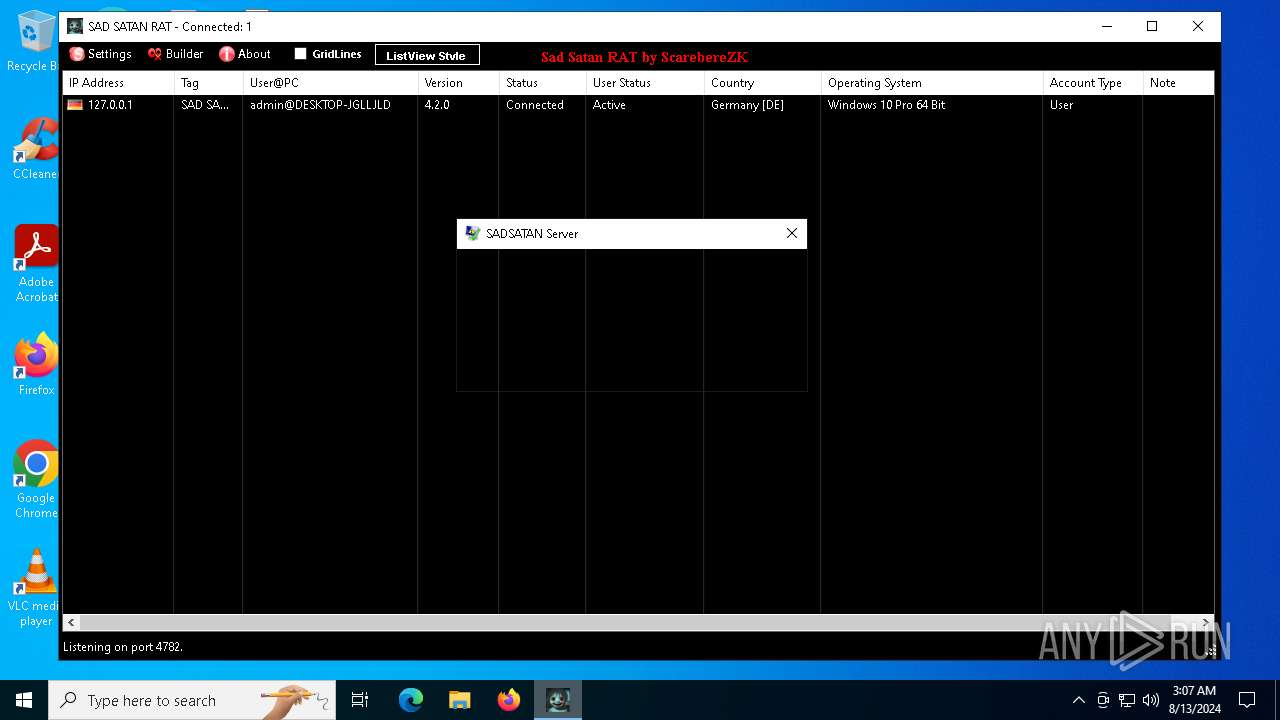Click the Germany [DE] country cell

747,105
